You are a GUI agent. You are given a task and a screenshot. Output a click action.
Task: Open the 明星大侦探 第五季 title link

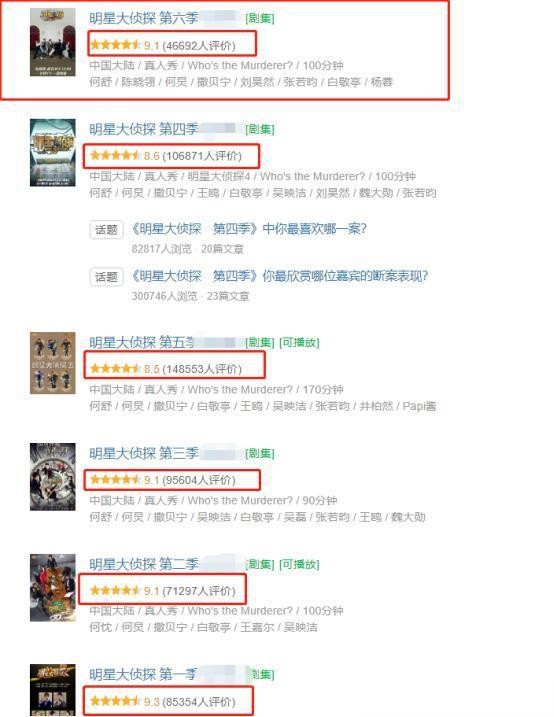[142, 342]
